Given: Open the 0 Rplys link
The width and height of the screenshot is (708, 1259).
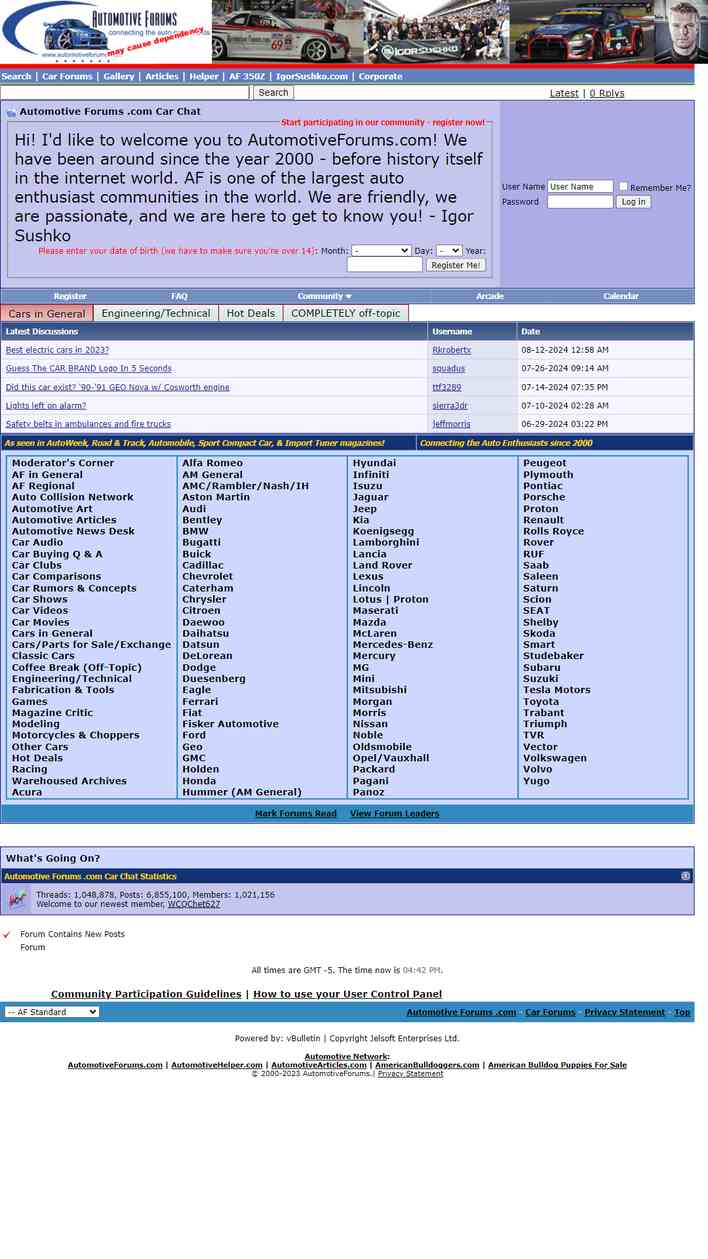Looking at the screenshot, I should [x=607, y=93].
